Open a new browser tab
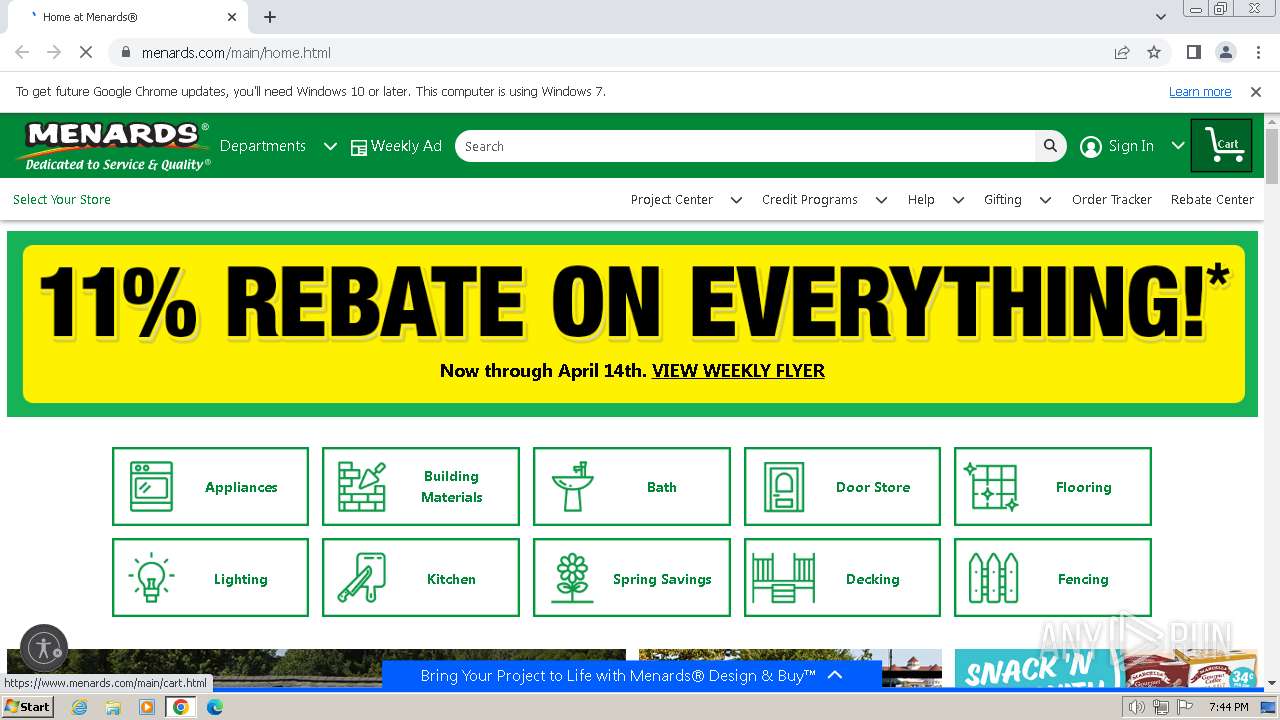Screen dimensions: 1280x720 click(x=270, y=17)
